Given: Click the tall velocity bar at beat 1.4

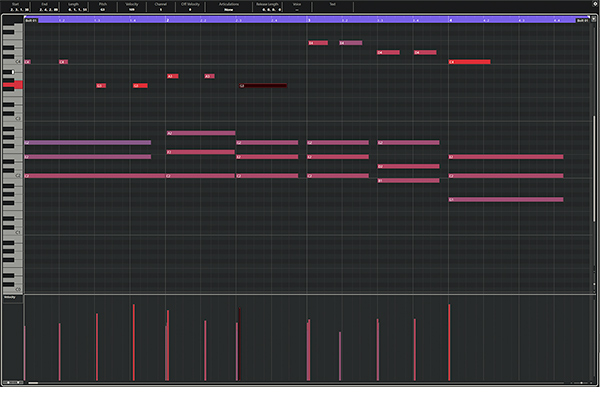Looking at the screenshot, I should coord(134,342).
